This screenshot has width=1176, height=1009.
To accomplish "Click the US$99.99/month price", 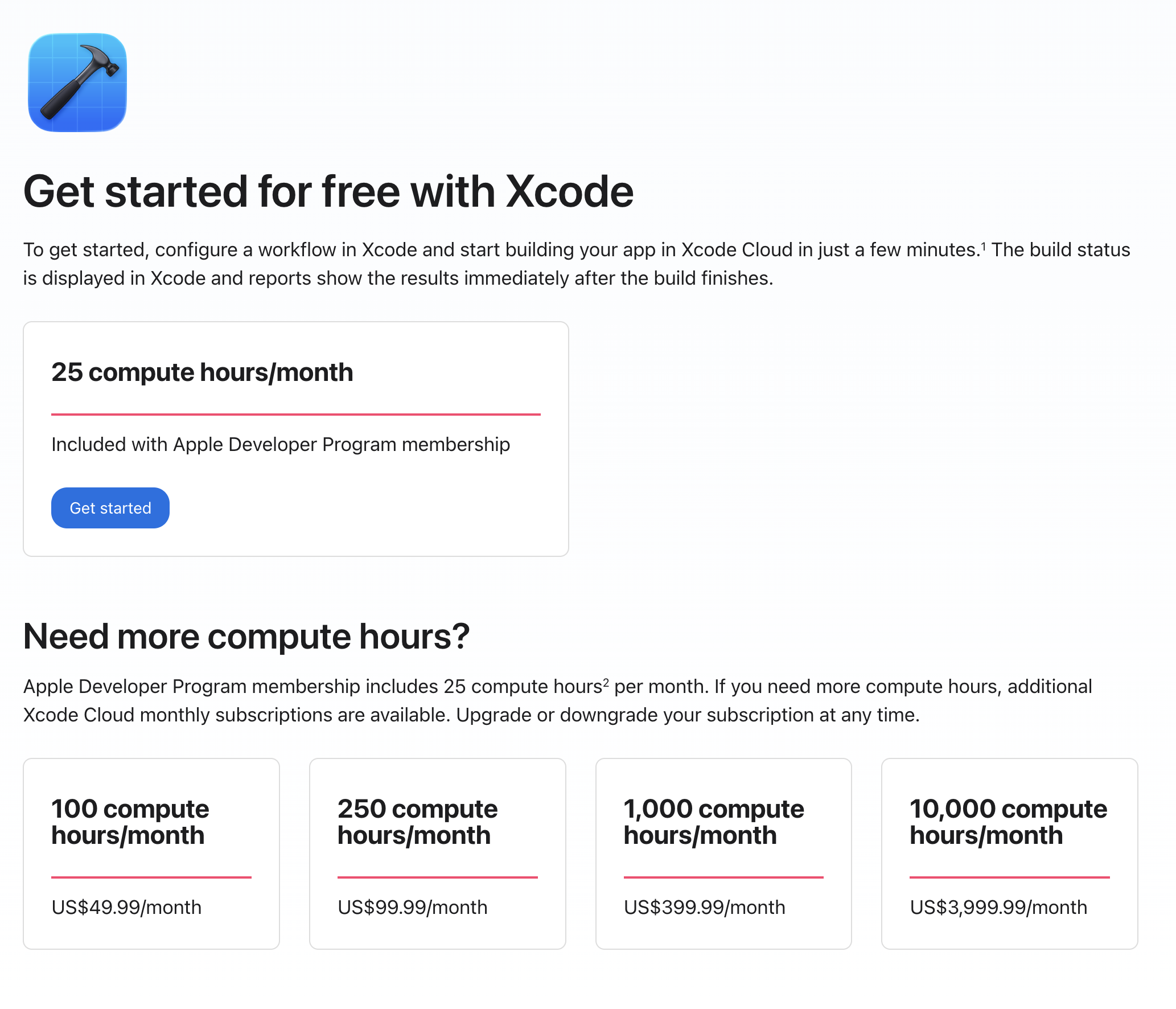I will (413, 907).
